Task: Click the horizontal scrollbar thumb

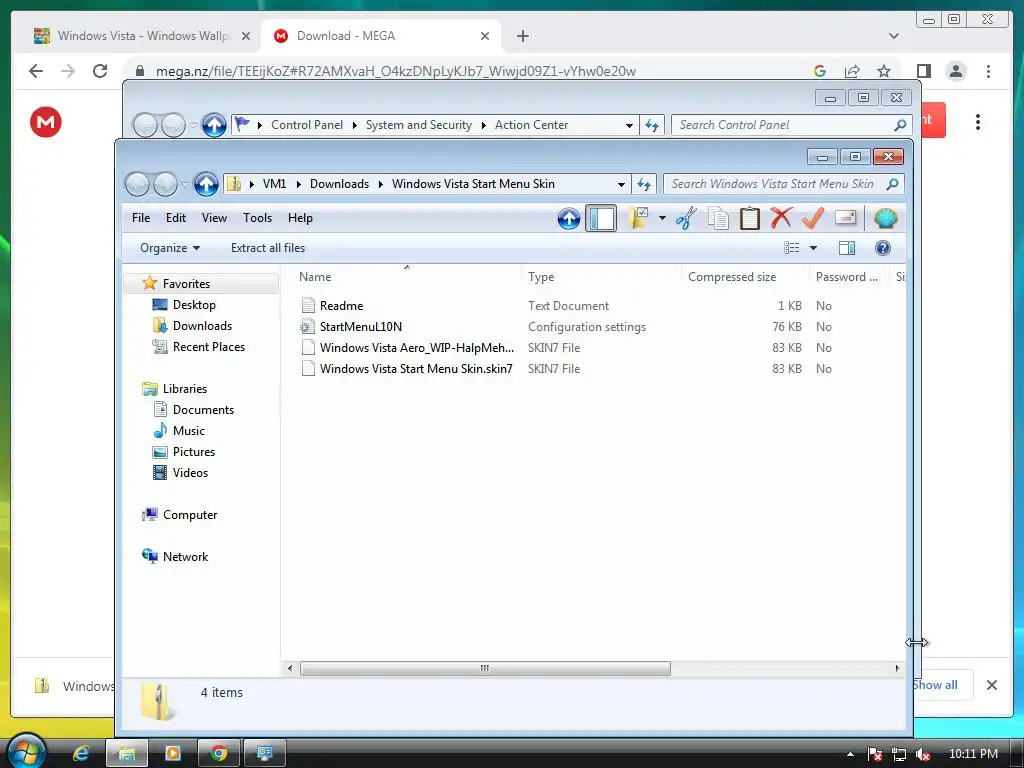Action: pyautogui.click(x=485, y=668)
